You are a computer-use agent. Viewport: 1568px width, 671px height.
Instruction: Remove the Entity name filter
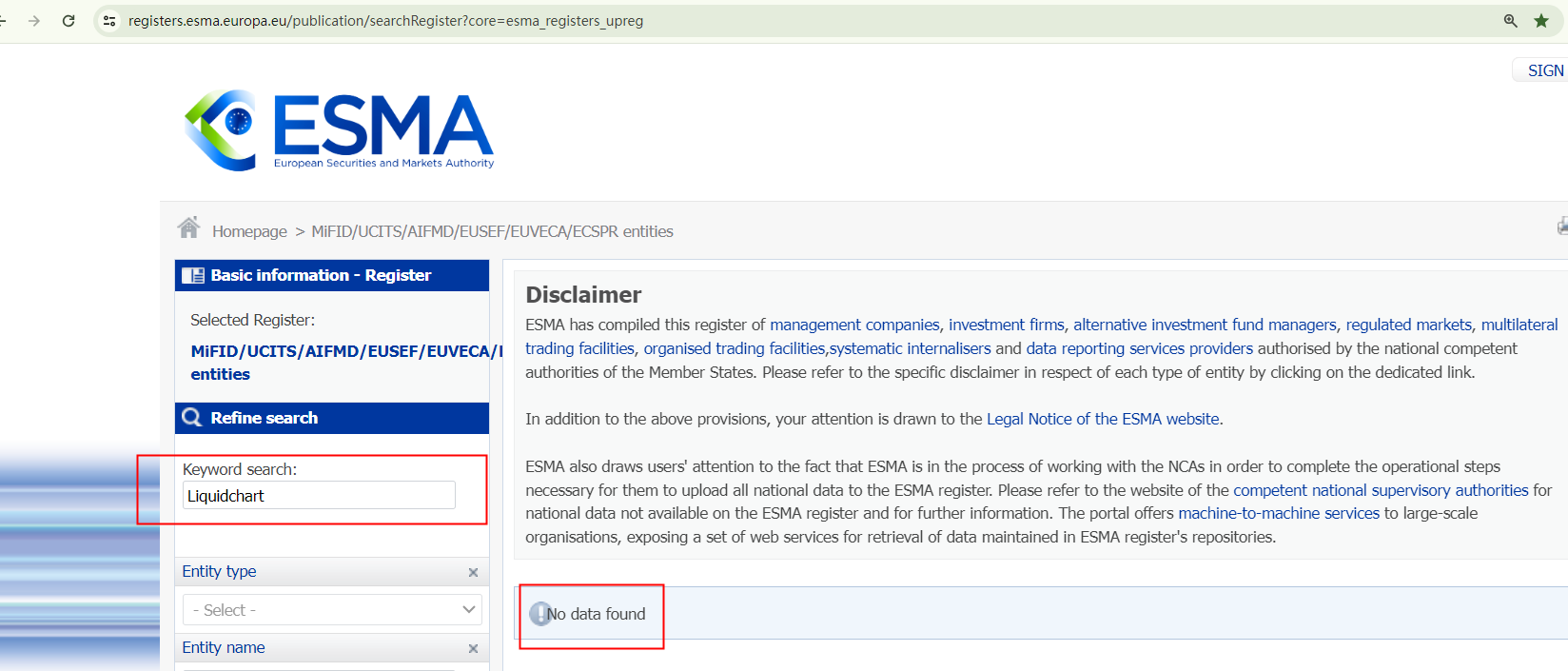point(473,648)
